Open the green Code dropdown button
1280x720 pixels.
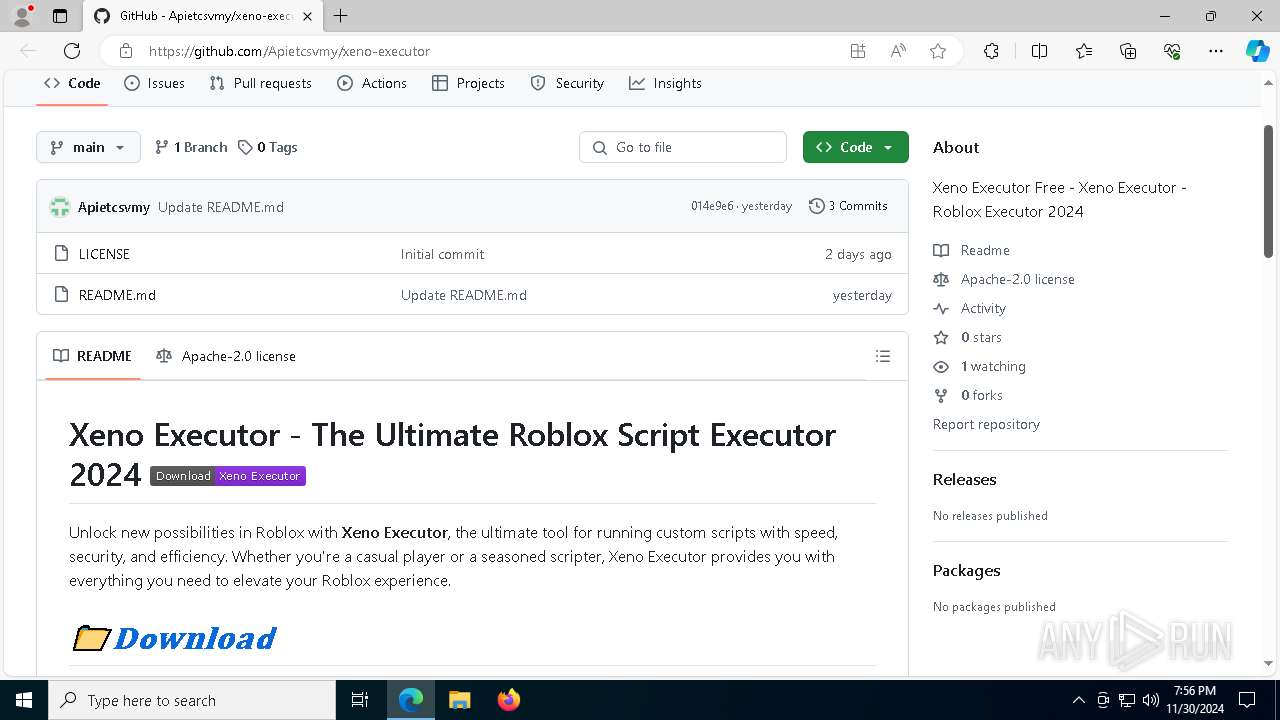855,147
